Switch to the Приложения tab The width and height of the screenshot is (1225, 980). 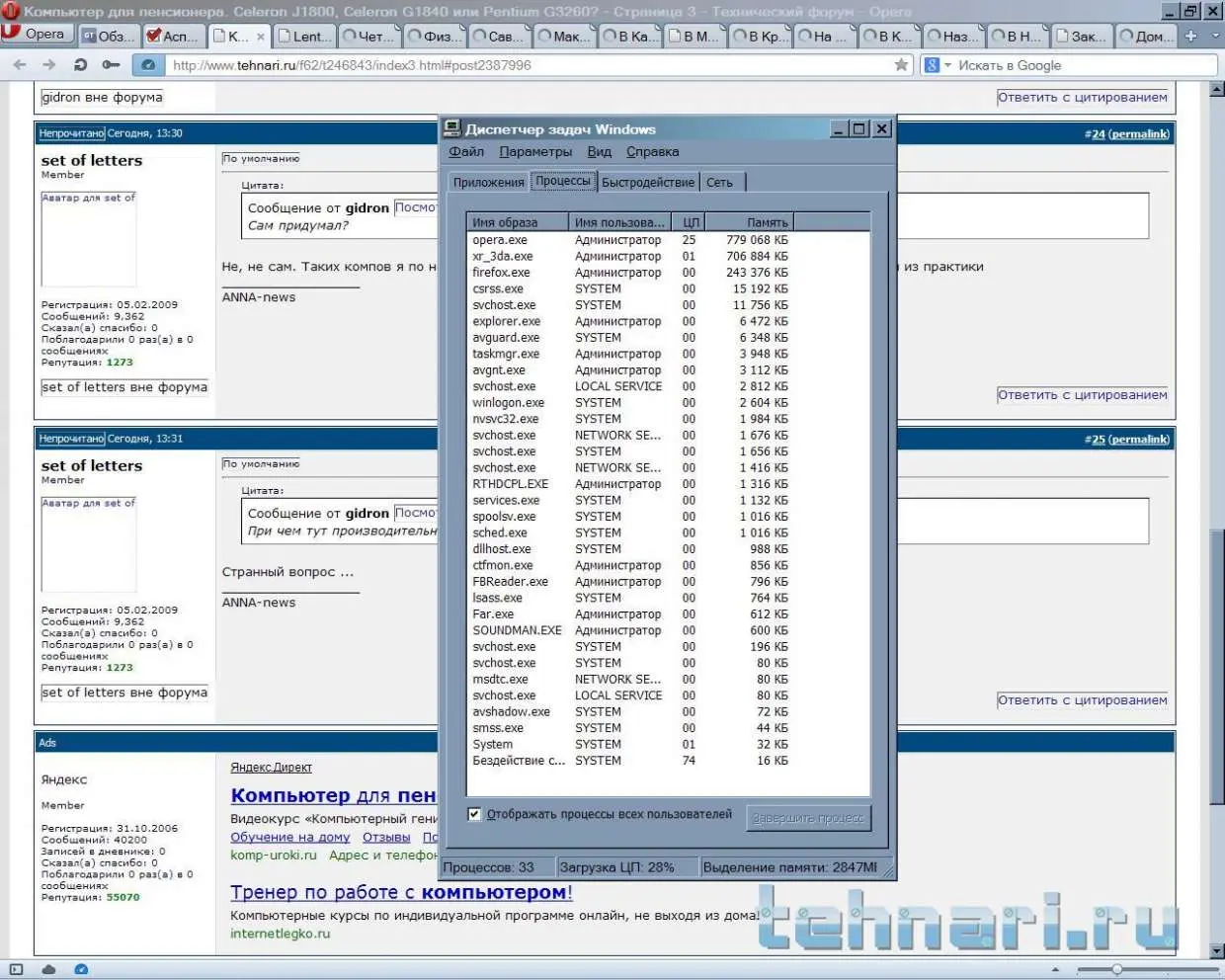pyautogui.click(x=488, y=183)
